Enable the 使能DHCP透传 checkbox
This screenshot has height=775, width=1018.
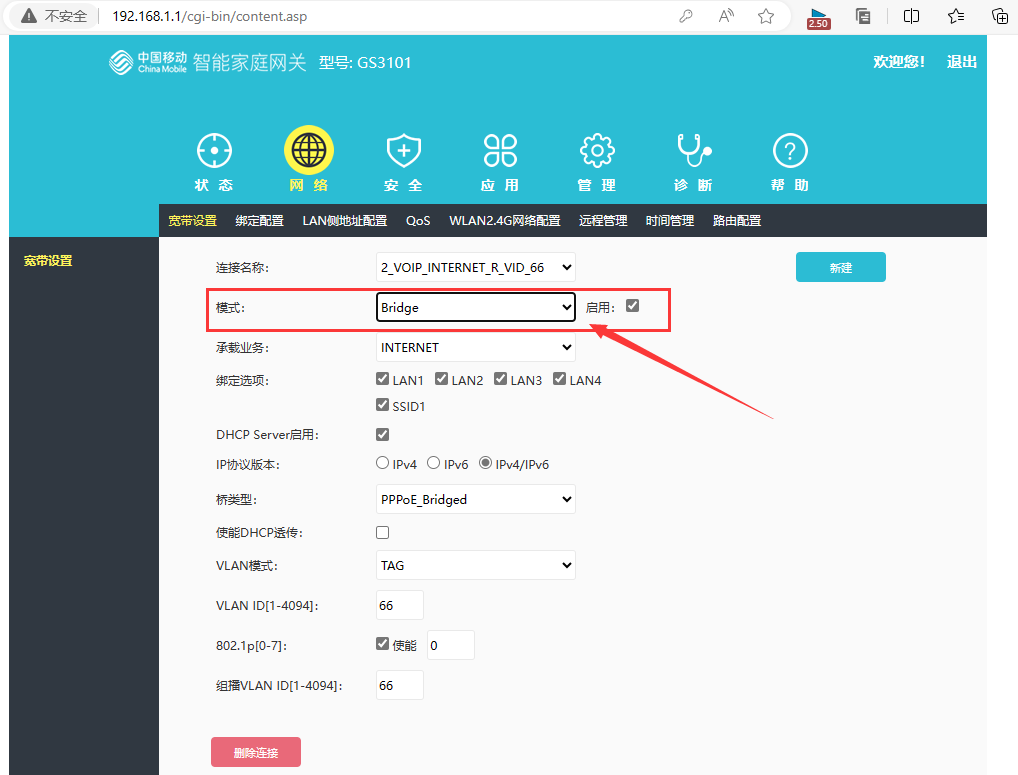382,532
